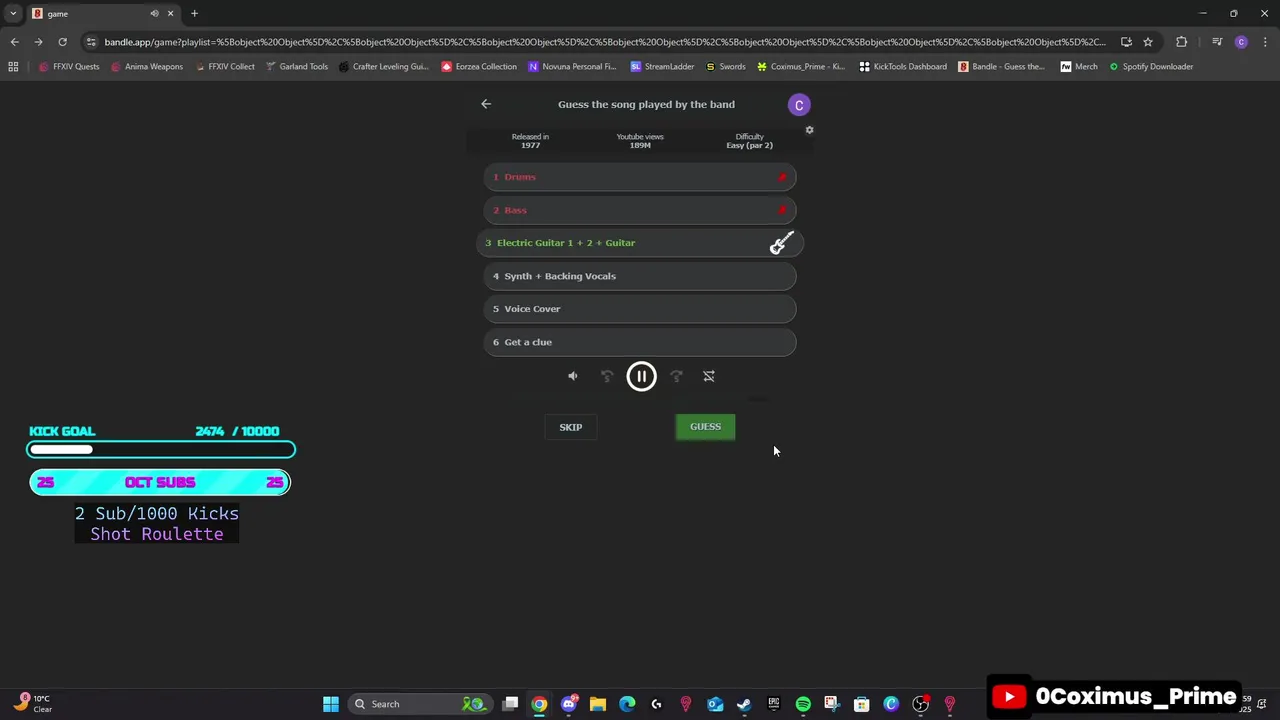Open the Garland Tools bookmark
1280x720 pixels.
coord(296,67)
